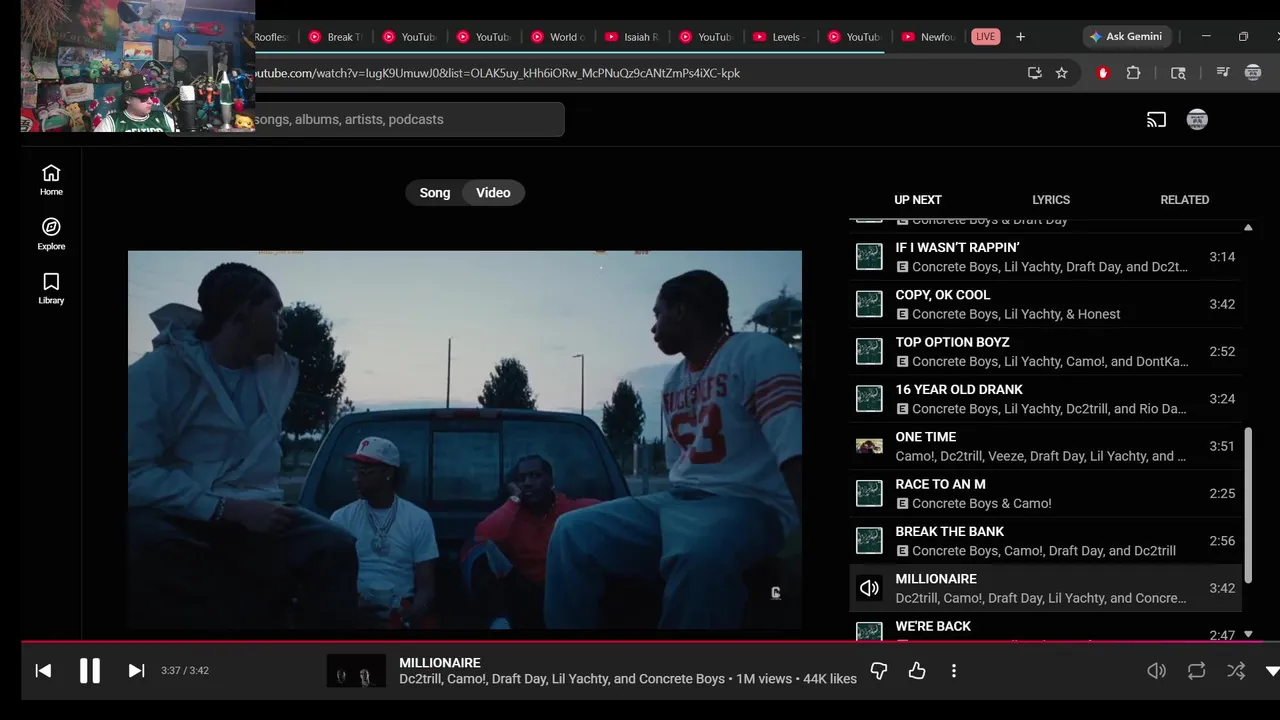Screen dimensions: 1280x720
Task: Click the side panel search icon in toolbar
Action: pos(1178,73)
